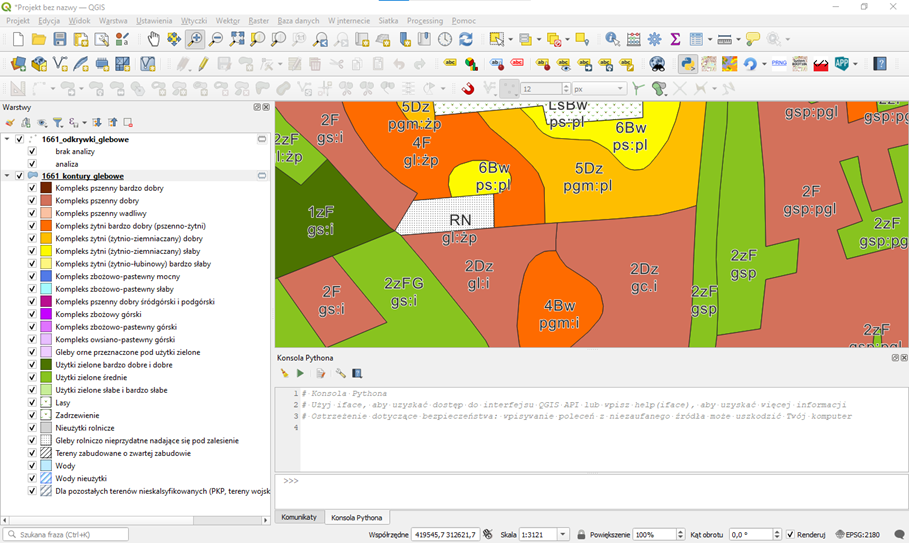This screenshot has width=909, height=543.
Task: Enable snapping with the magnet icon
Action: tap(468, 89)
